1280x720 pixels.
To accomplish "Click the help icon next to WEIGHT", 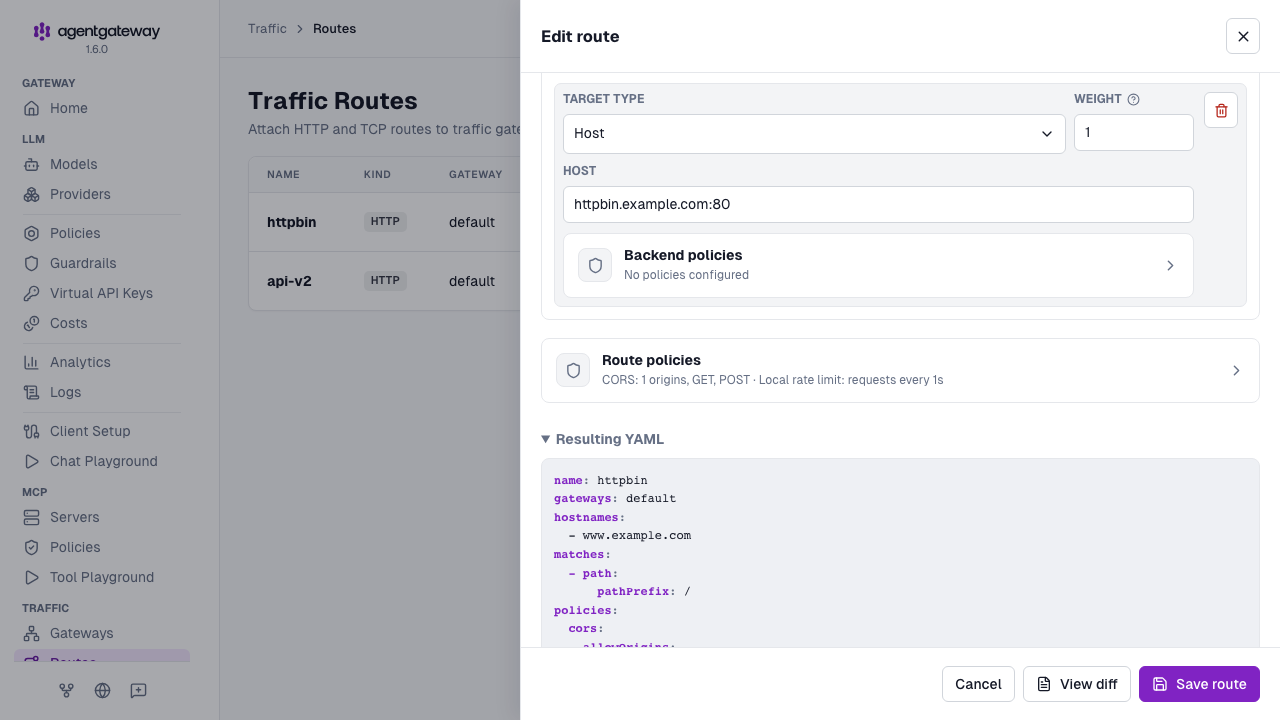I will pos(1134,99).
